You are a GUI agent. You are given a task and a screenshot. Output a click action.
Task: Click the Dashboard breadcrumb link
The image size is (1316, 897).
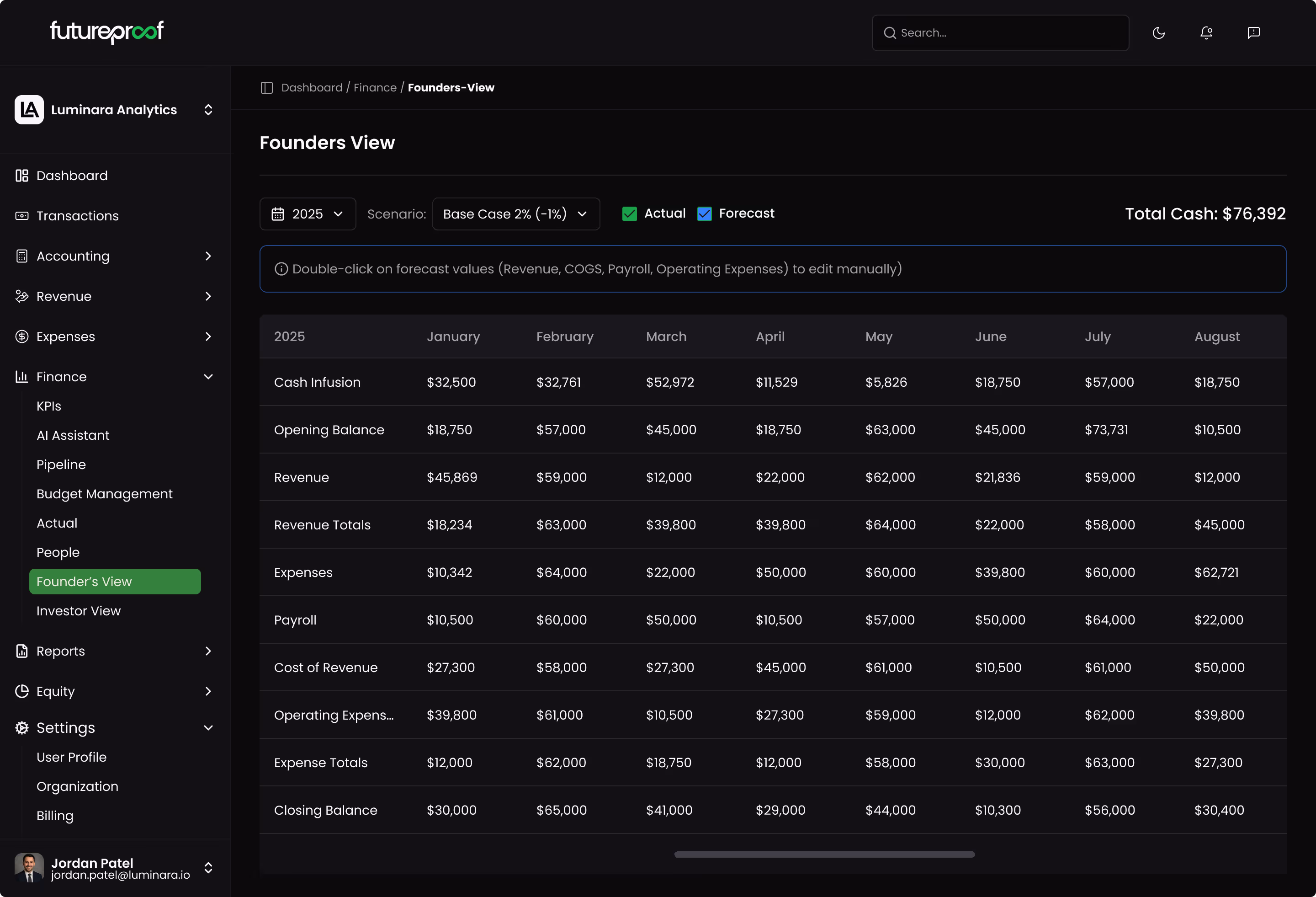[x=312, y=88]
